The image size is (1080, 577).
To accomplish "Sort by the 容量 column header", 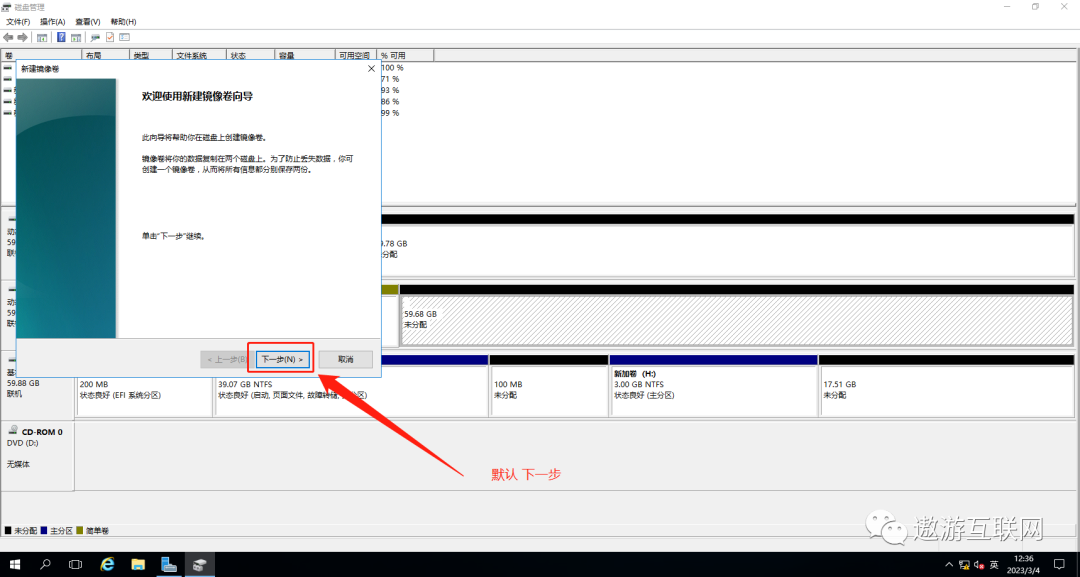I will pos(305,55).
